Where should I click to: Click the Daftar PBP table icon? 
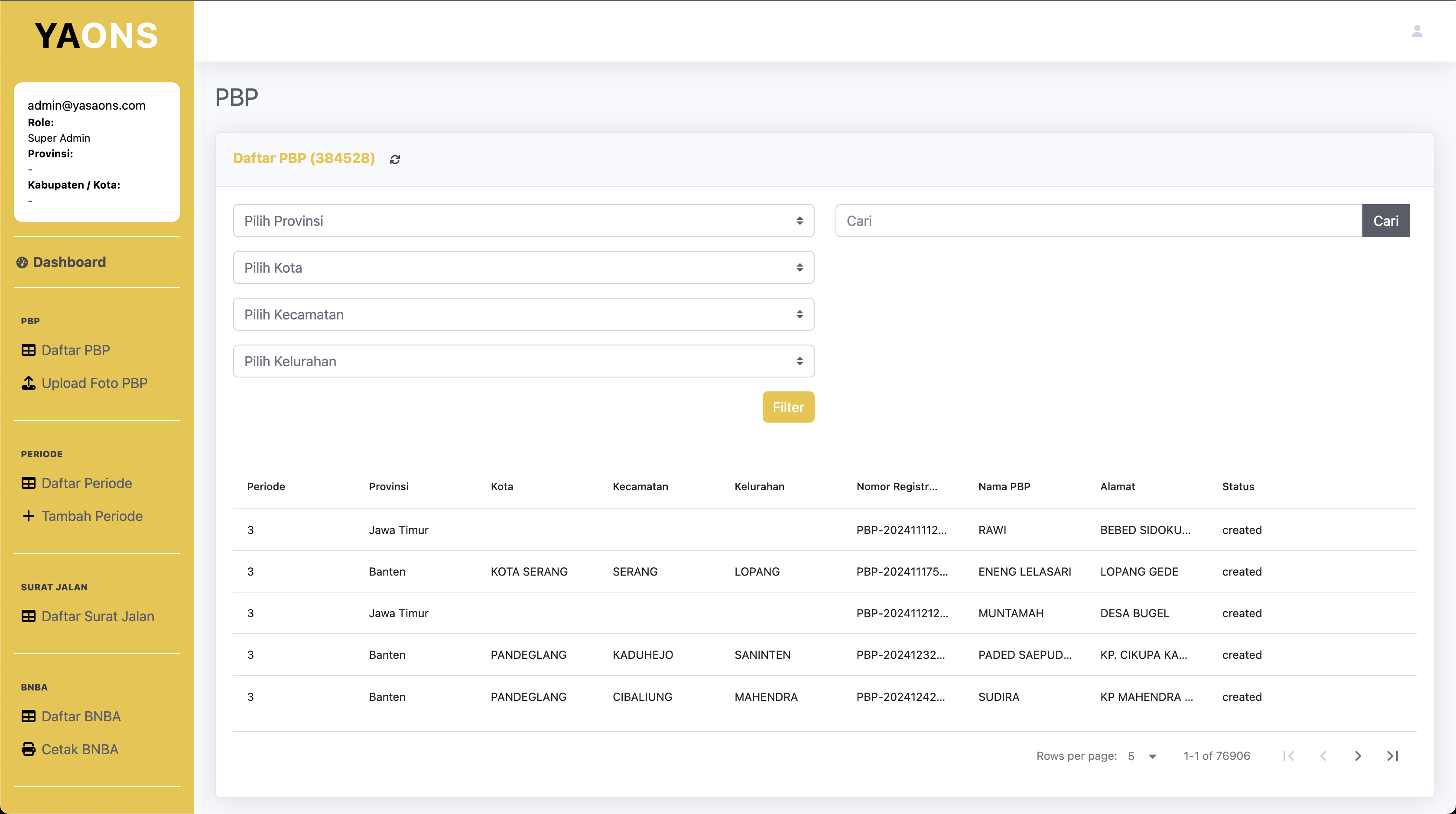click(28, 350)
